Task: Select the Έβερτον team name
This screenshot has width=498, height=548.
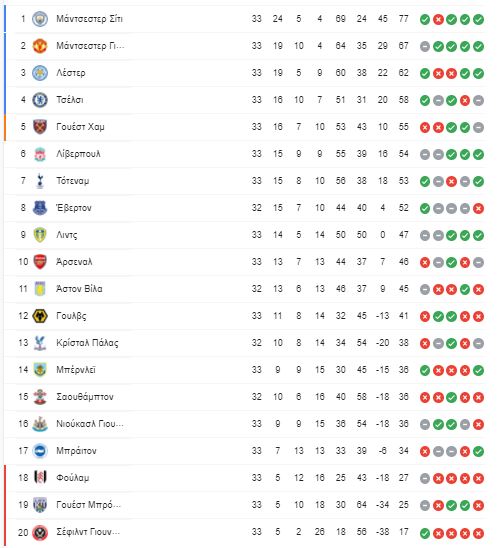Action: point(74,208)
